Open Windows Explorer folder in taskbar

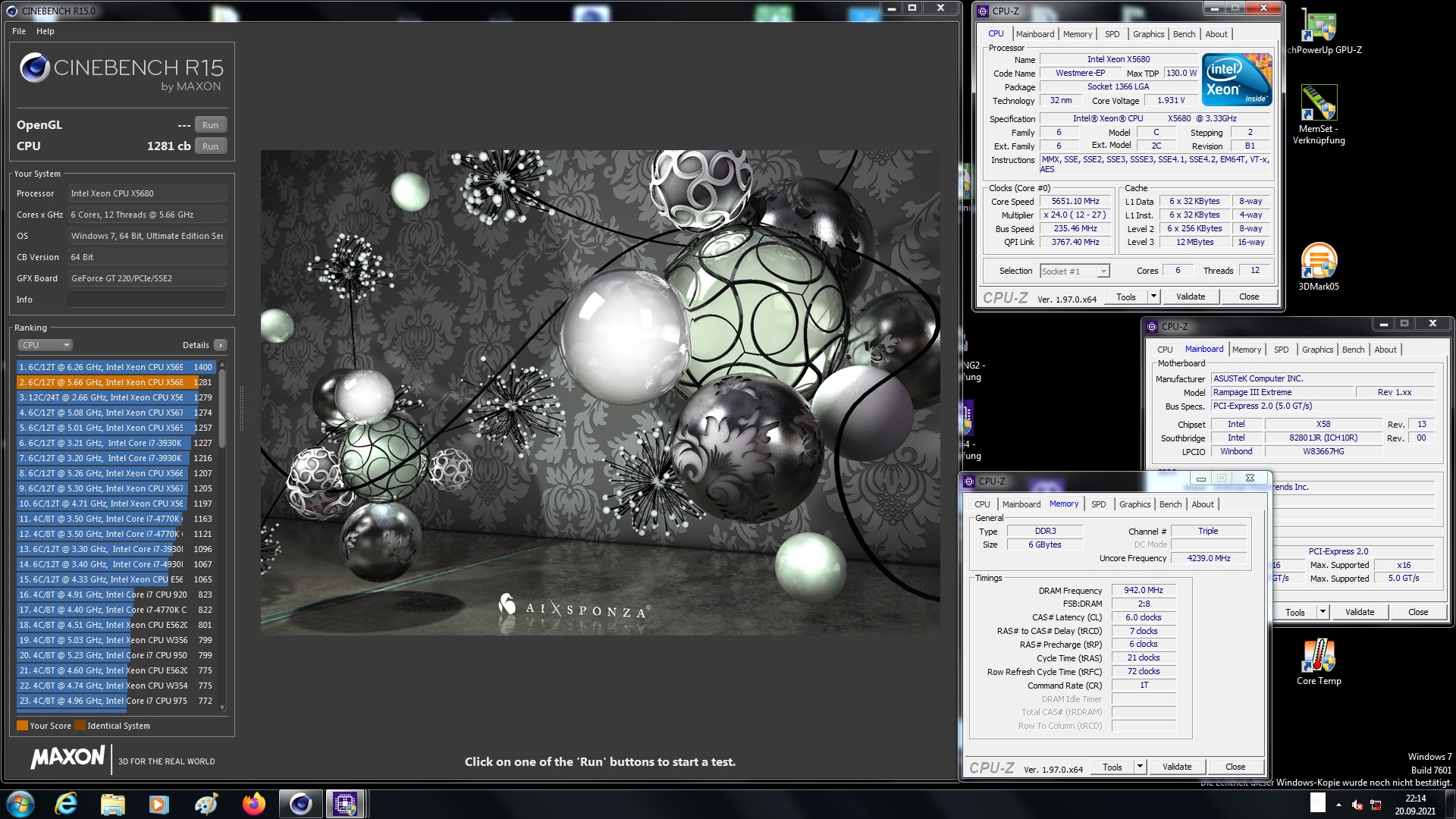(x=112, y=804)
